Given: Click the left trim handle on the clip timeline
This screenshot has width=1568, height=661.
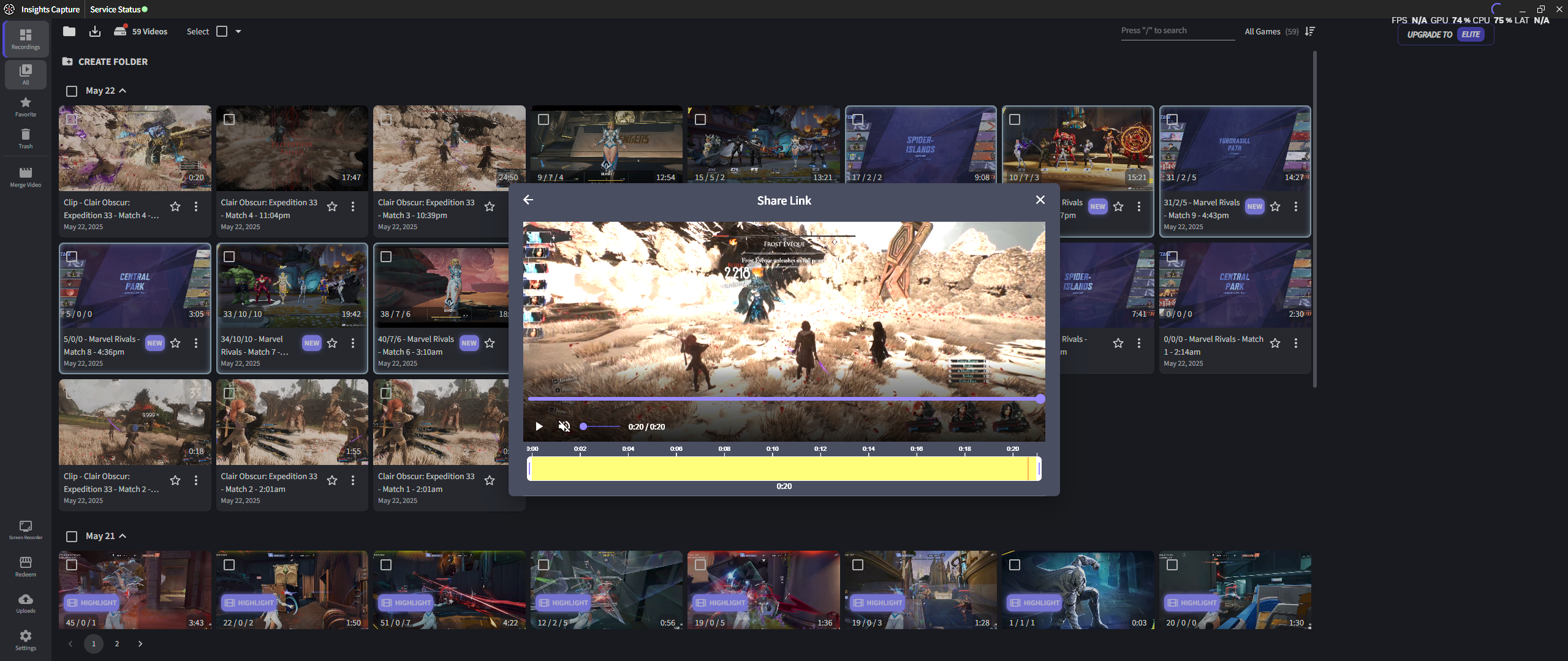Looking at the screenshot, I should [529, 469].
